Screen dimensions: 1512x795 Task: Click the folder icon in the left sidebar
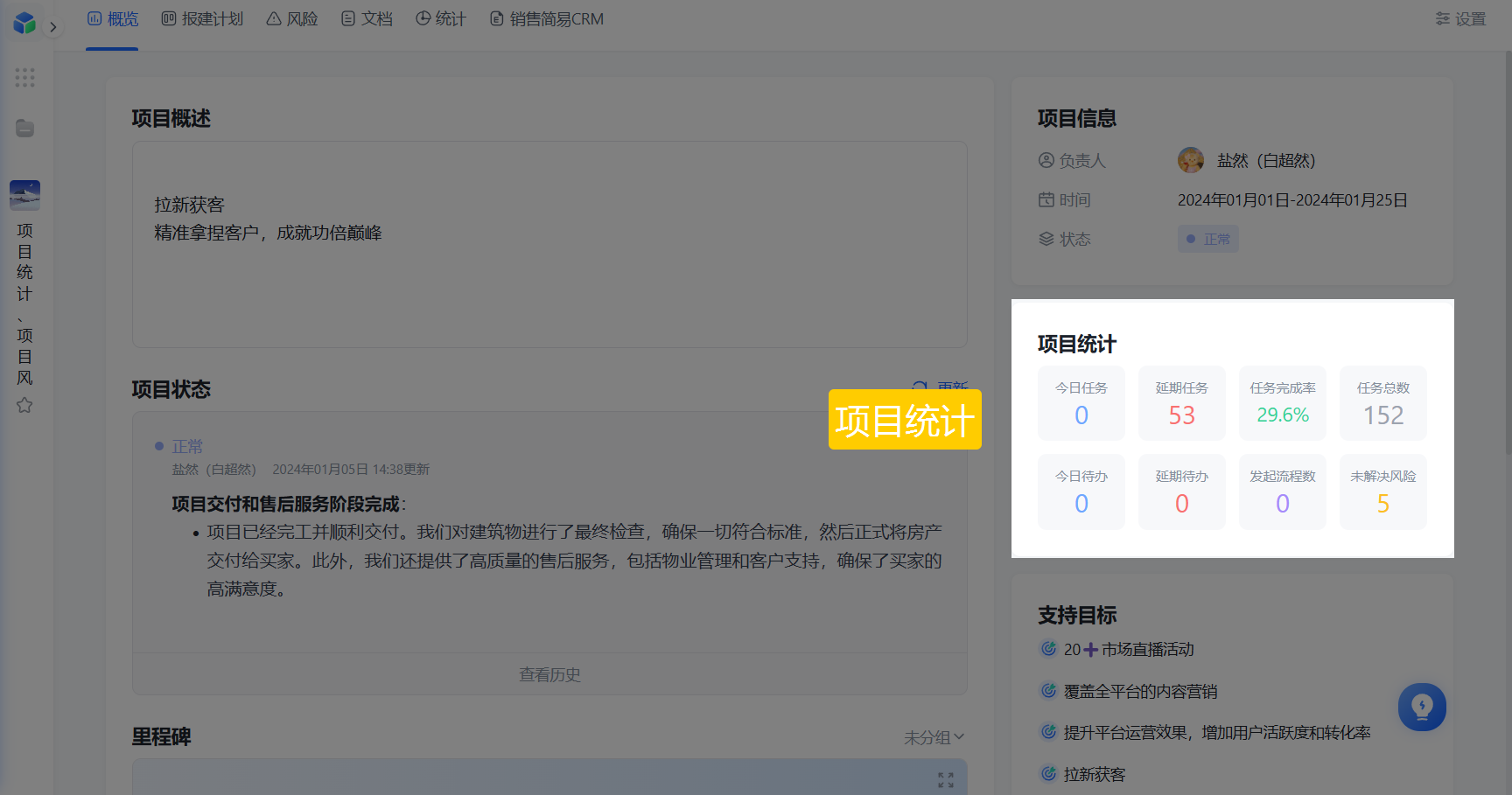click(24, 129)
